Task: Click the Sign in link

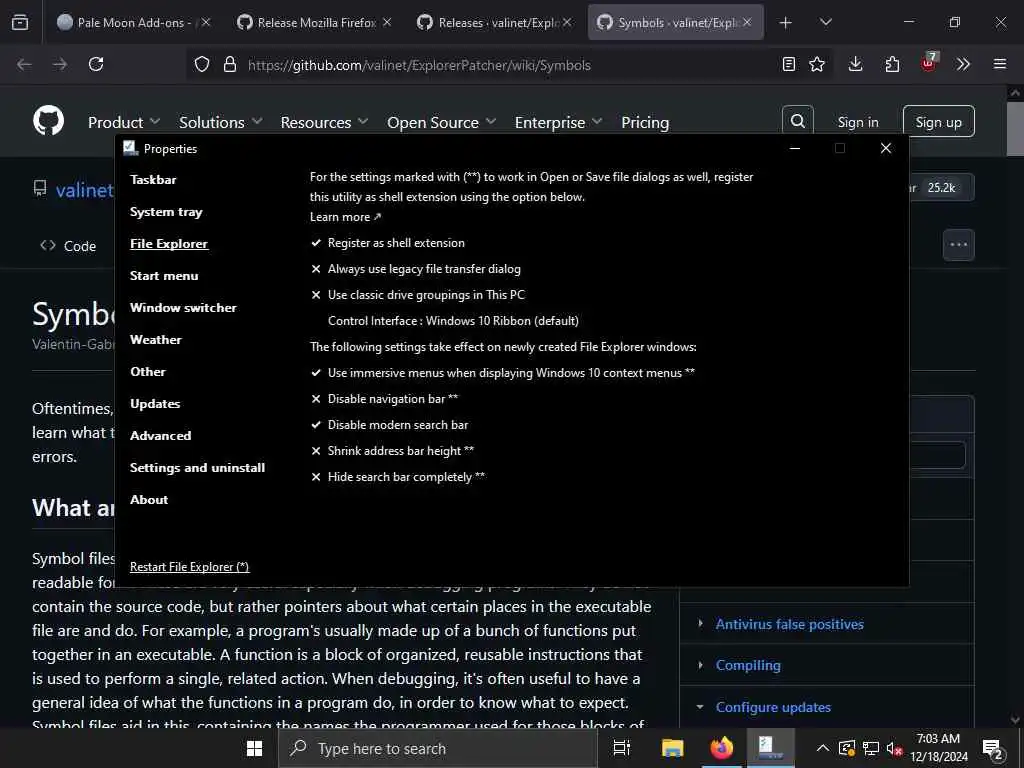Action: click(858, 122)
